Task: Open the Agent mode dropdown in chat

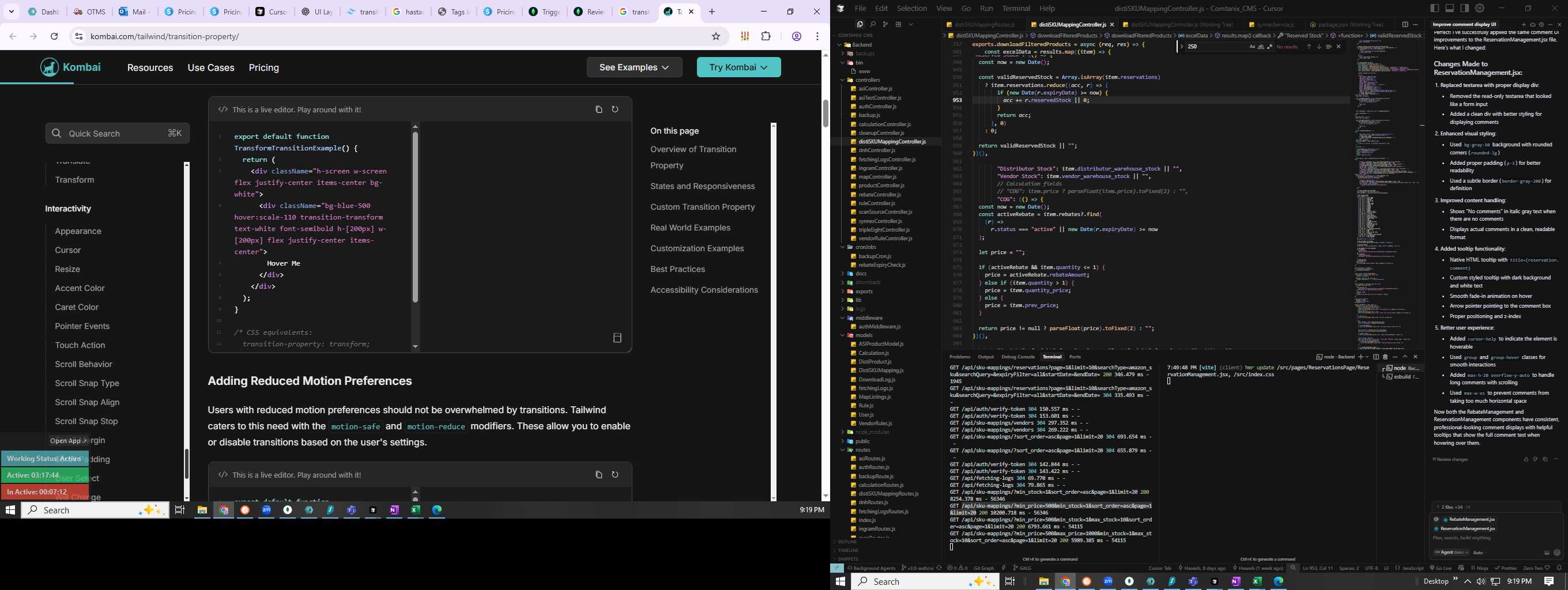Action: [1451, 553]
